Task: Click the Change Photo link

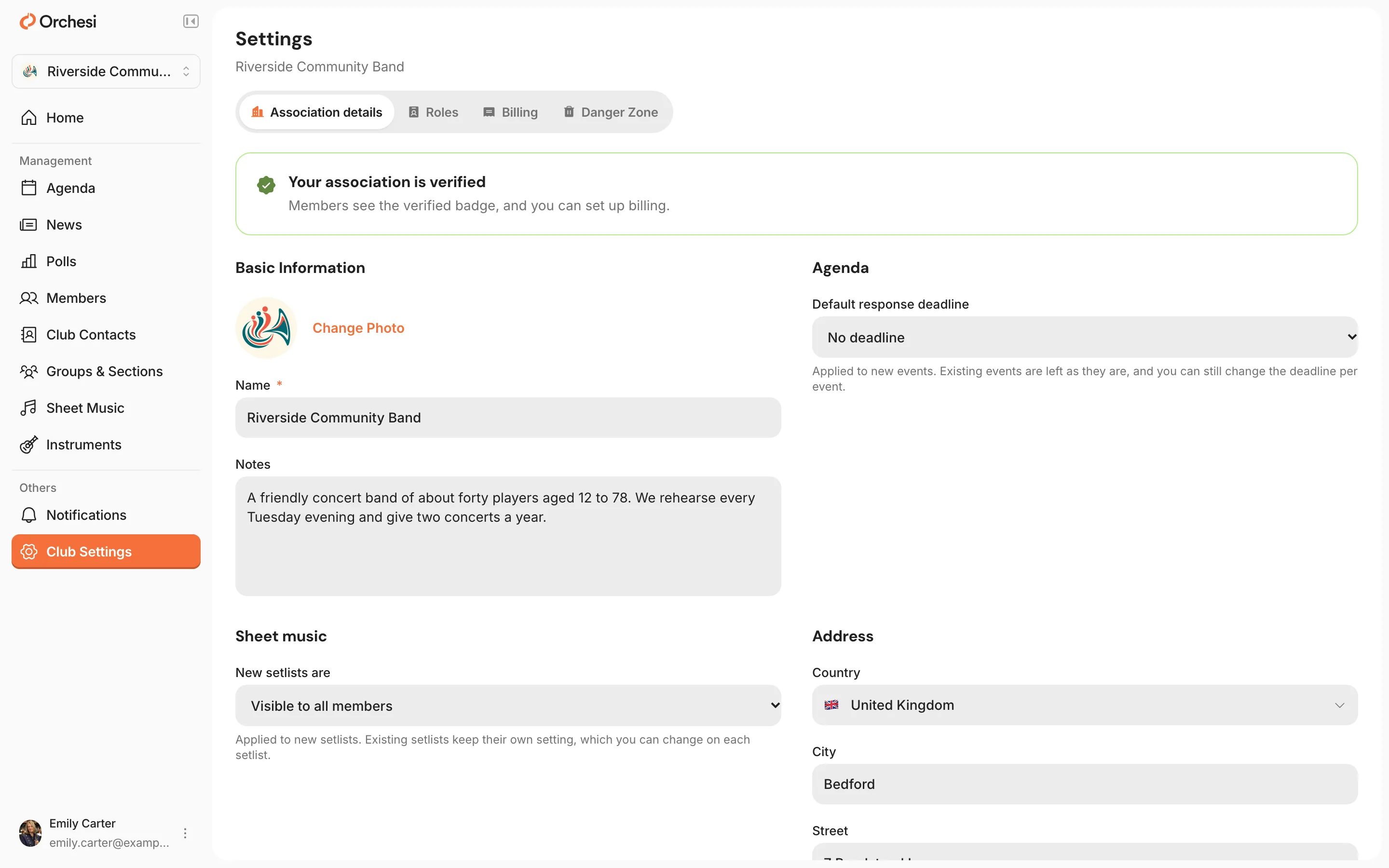Action: point(358,328)
